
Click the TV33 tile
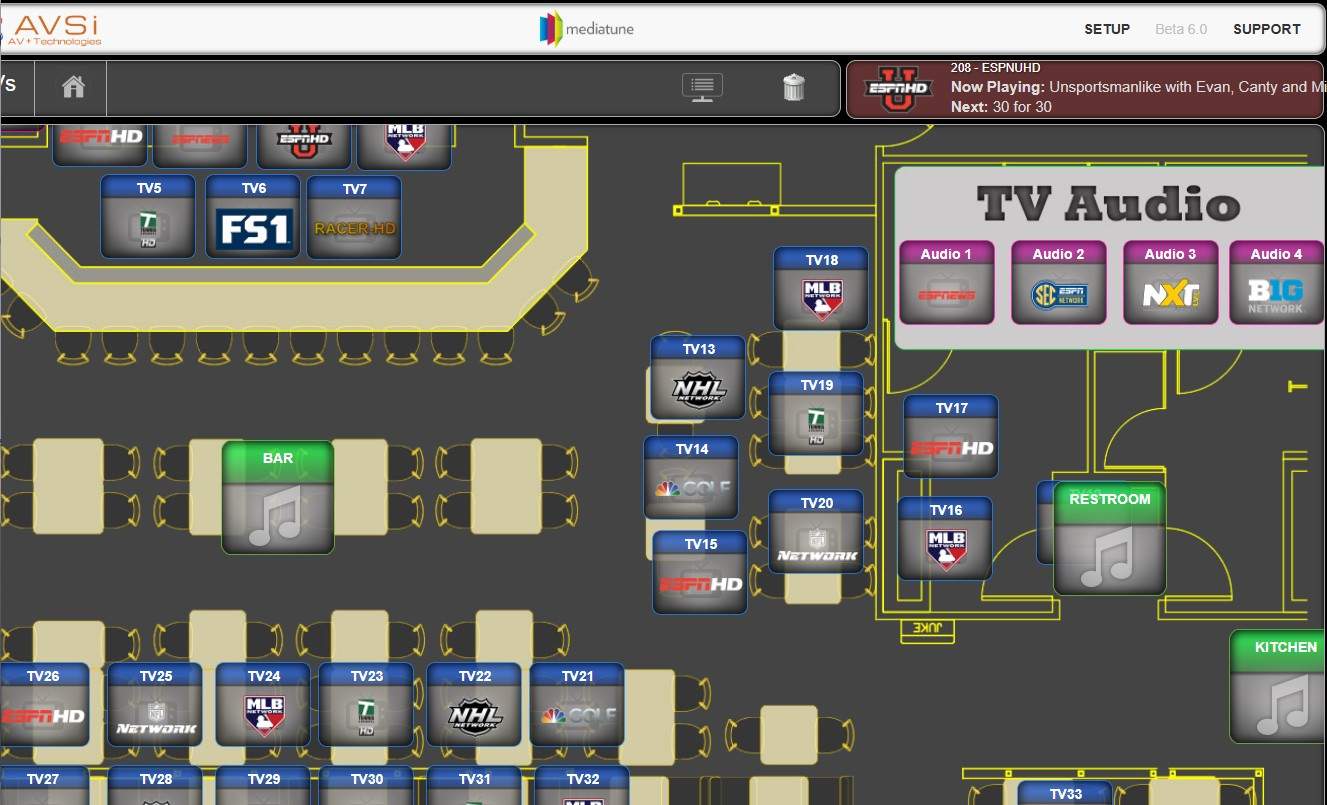point(1065,794)
